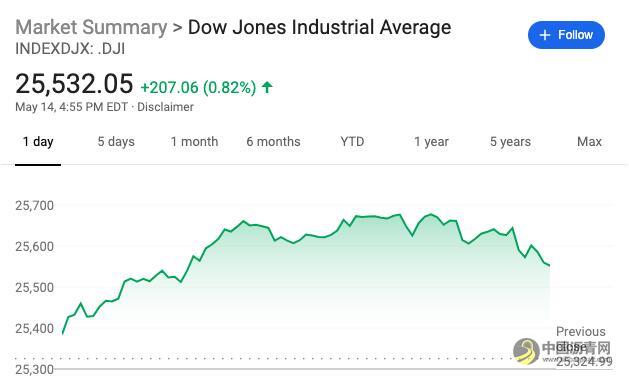Screen dimensions: 629x382
Task: Switch to the 5 years tab
Action: click(510, 142)
